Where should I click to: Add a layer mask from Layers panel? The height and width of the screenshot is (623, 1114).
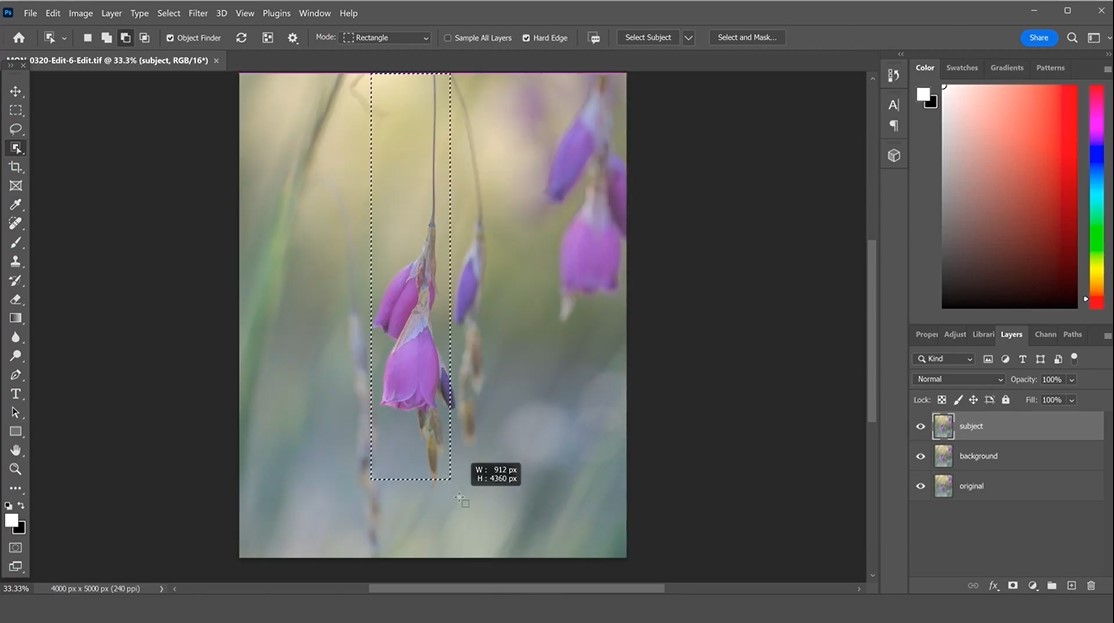(1013, 585)
